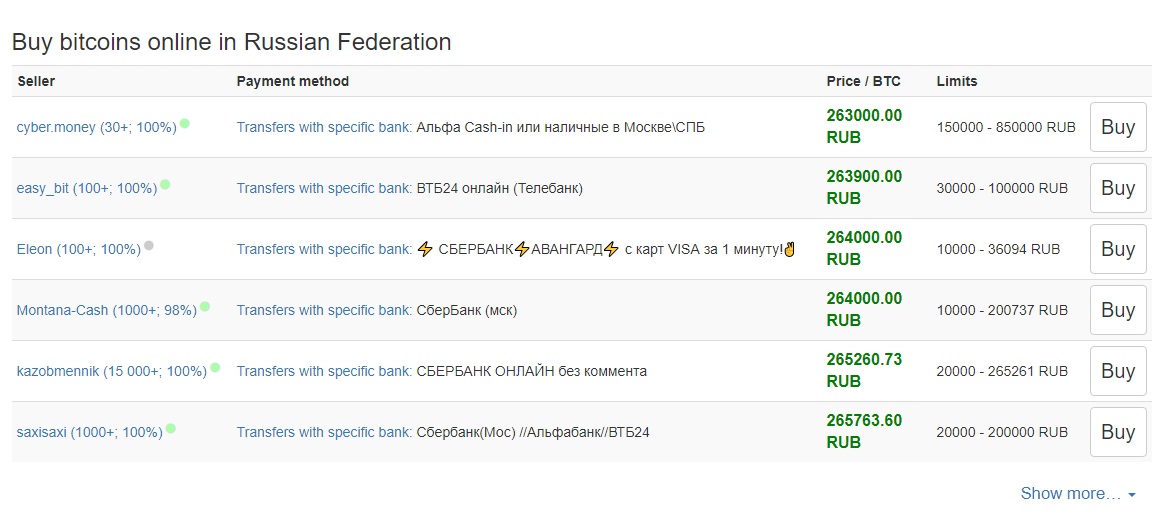
Task: Click grey offline status dot beside Eleon
Action: [x=149, y=246]
